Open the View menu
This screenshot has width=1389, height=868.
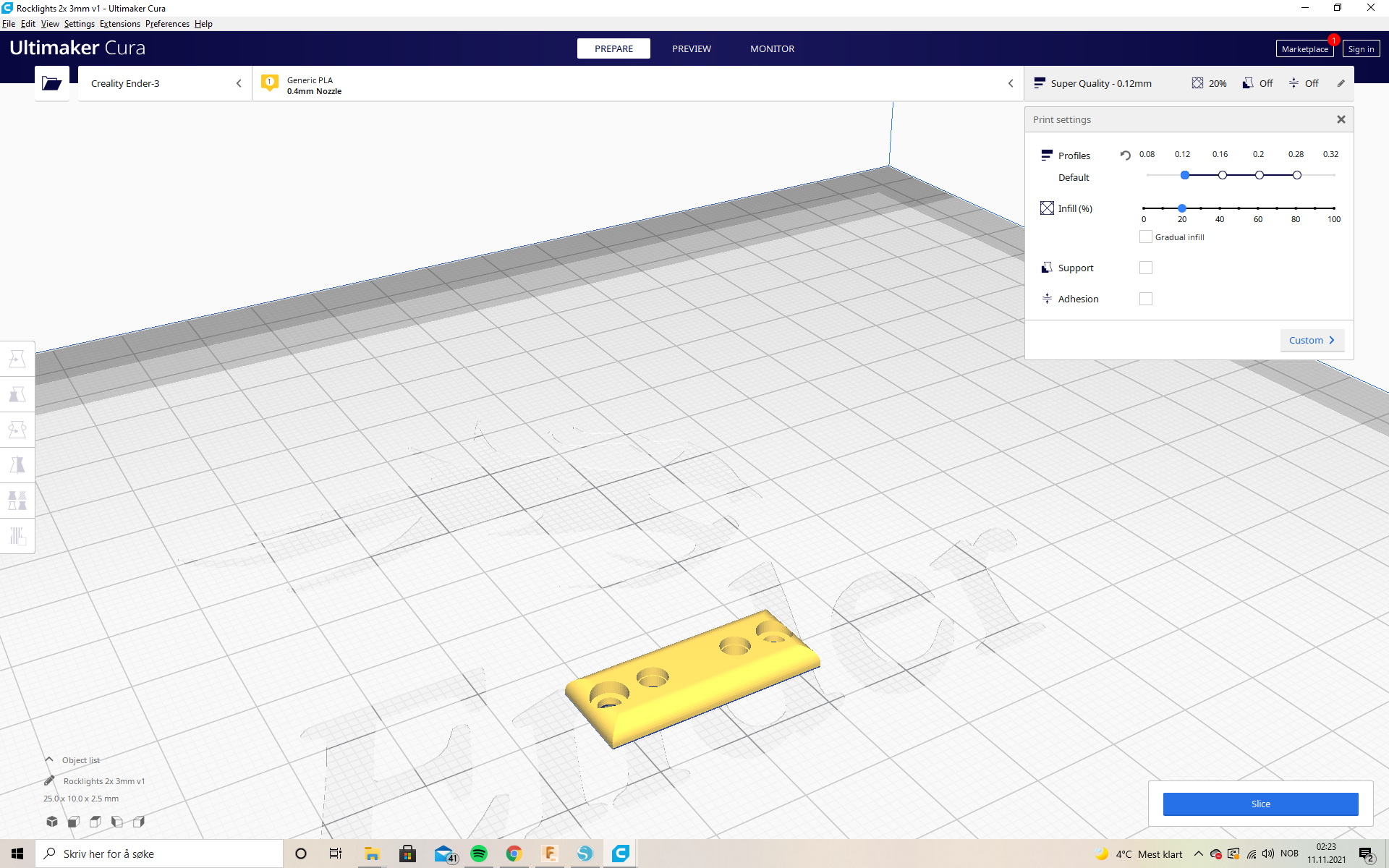tap(50, 24)
